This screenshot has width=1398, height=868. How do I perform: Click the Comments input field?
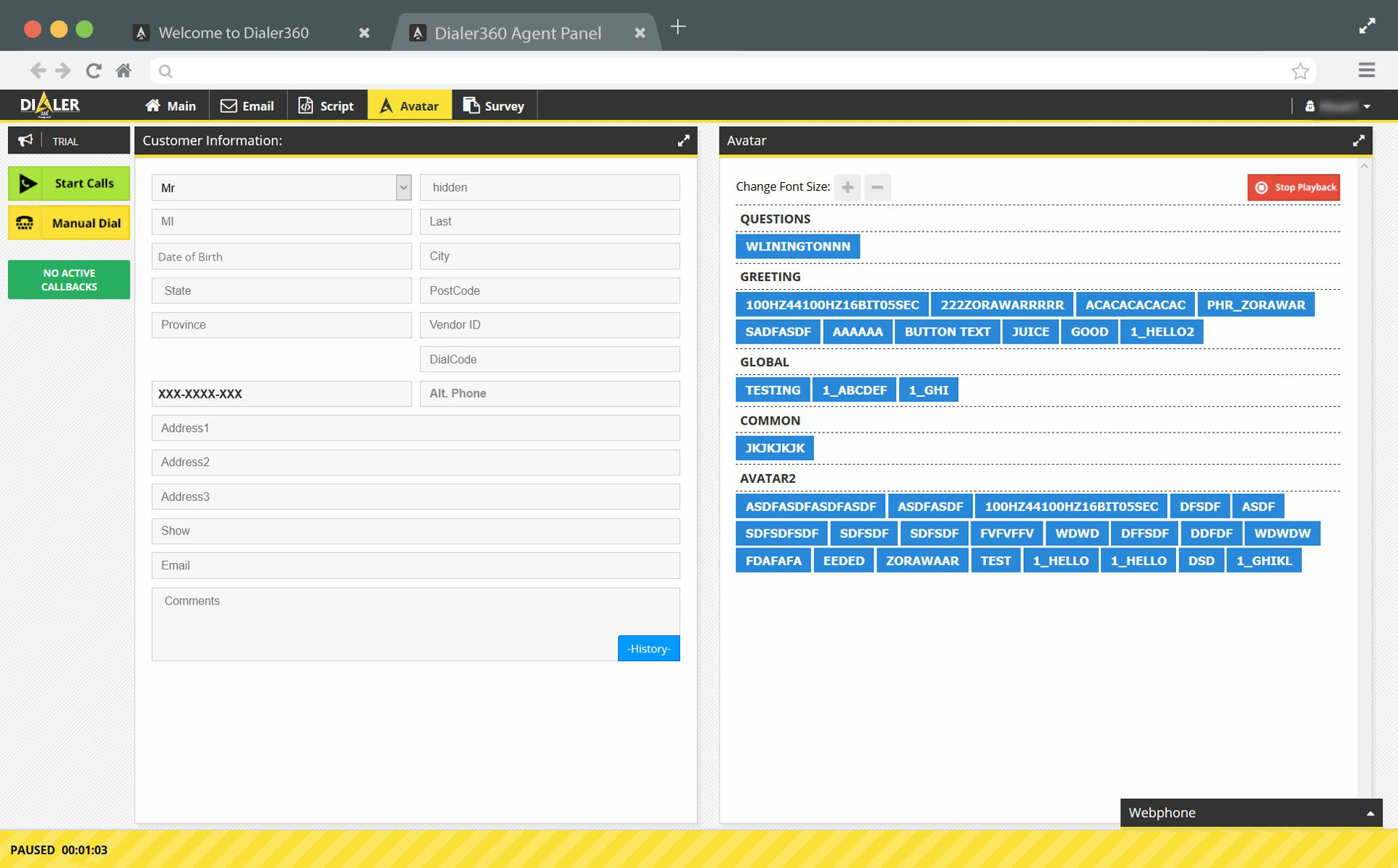pyautogui.click(x=414, y=620)
